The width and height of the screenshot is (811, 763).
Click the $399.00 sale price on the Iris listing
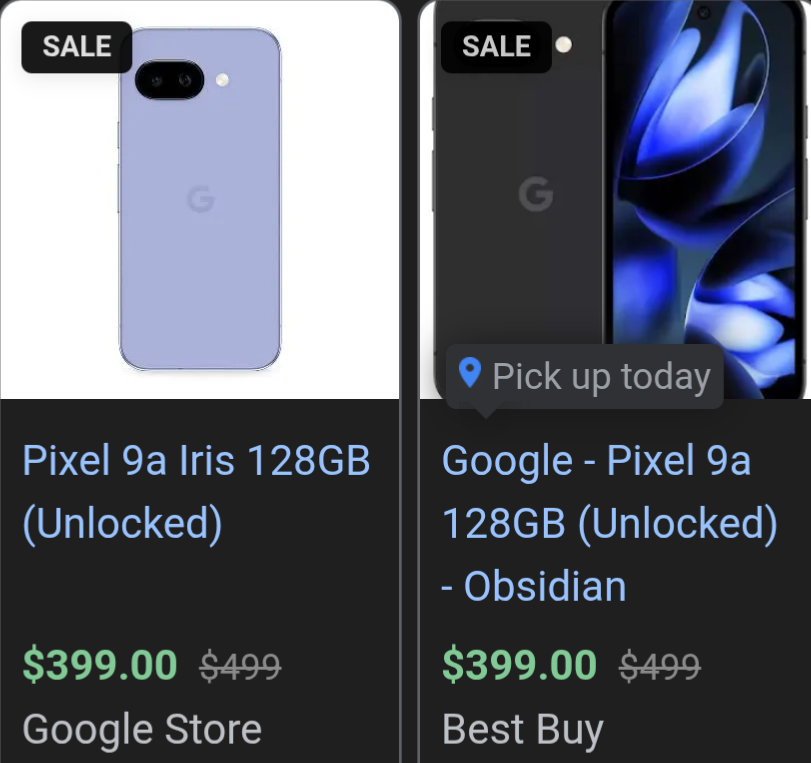click(99, 665)
